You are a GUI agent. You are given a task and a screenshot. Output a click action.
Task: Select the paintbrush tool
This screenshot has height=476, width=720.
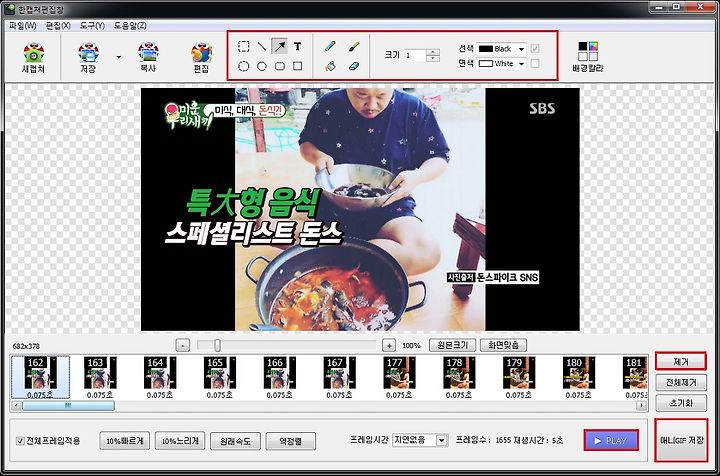coord(354,46)
